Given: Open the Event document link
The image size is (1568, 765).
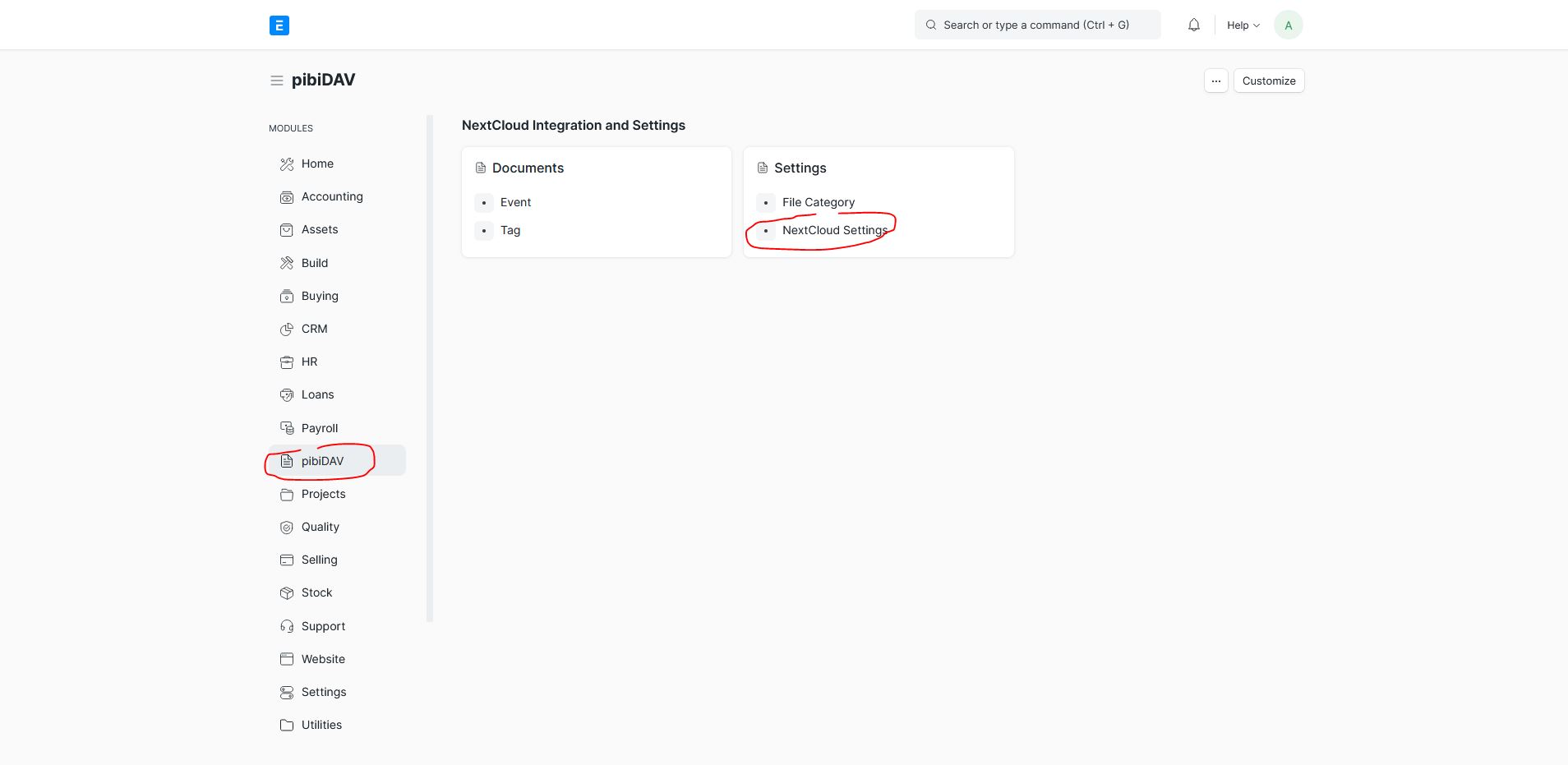Looking at the screenshot, I should 515,202.
